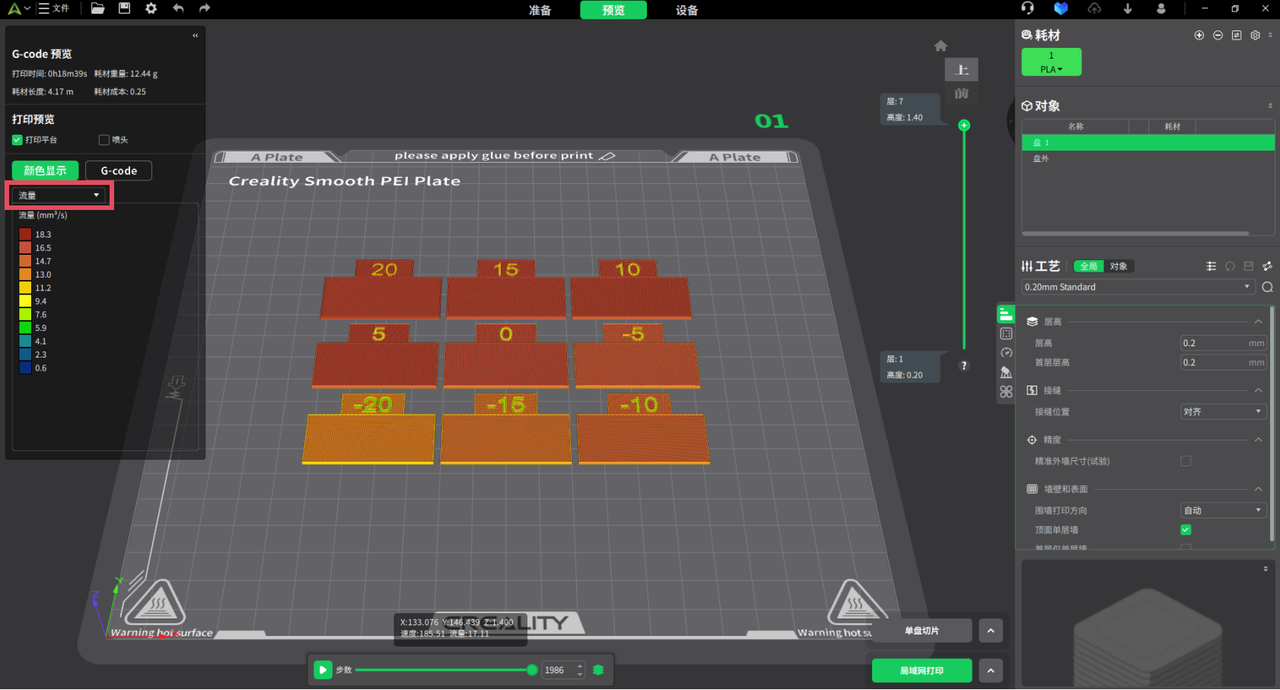Click the headset support icon

1028,9
